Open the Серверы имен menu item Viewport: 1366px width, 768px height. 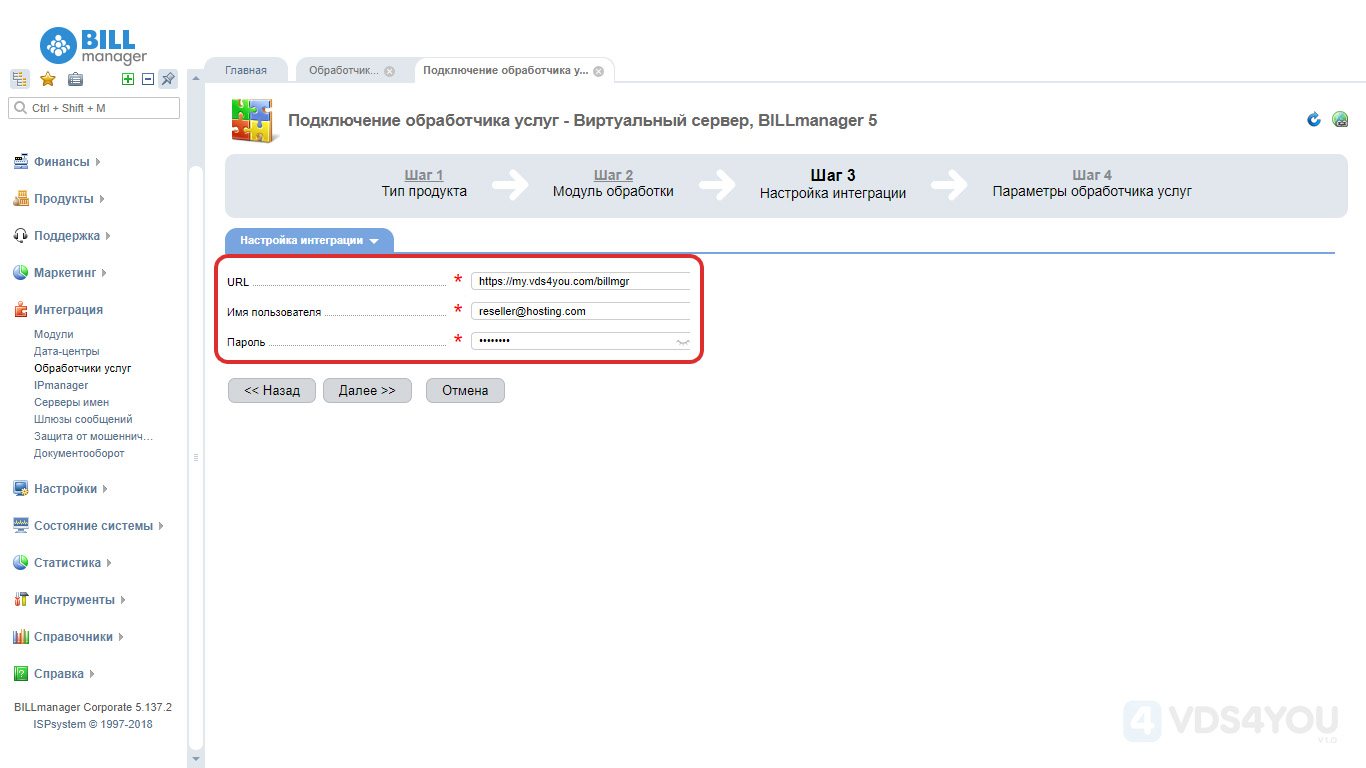coord(72,403)
